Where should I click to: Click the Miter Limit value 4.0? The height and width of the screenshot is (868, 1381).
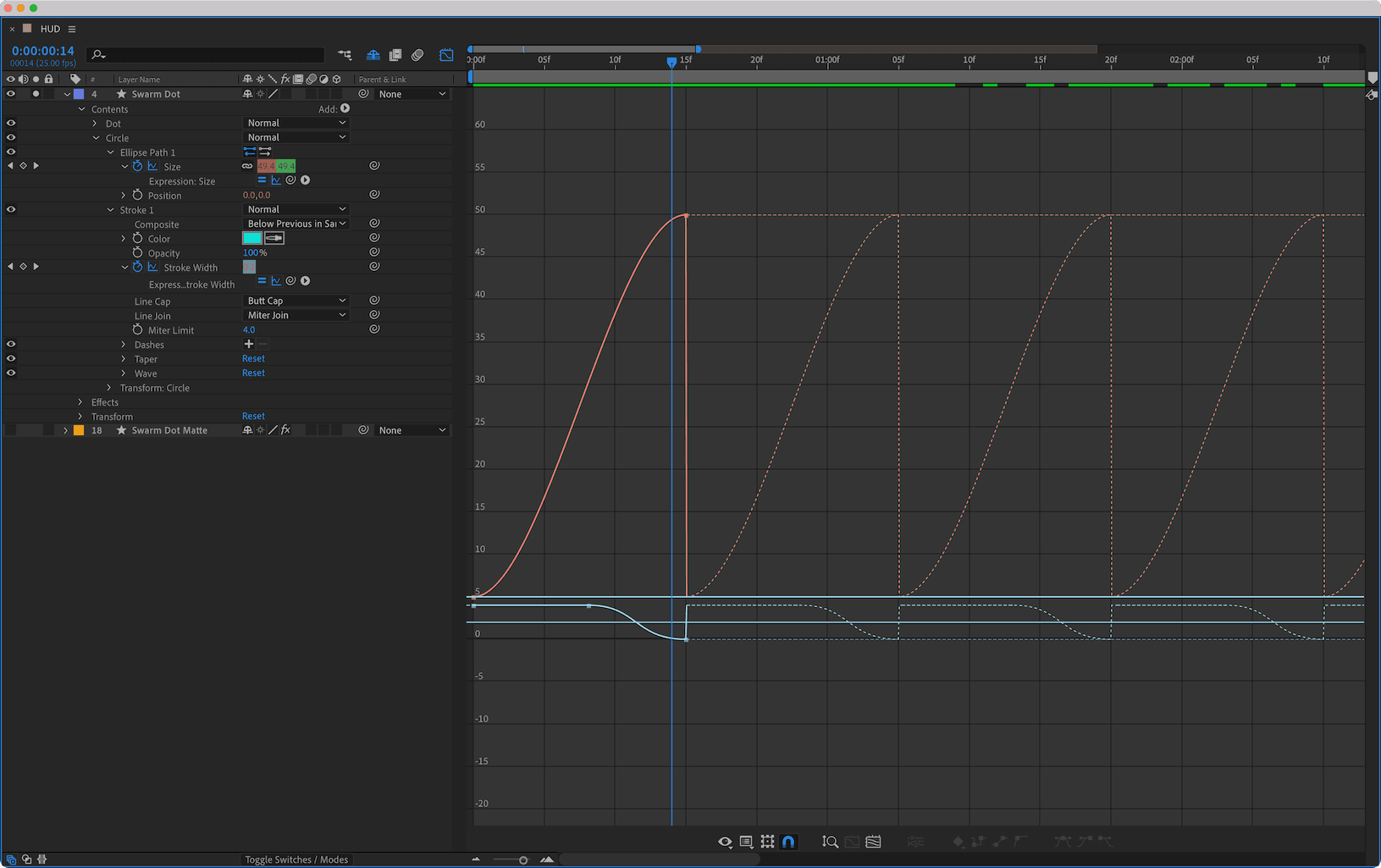[249, 330]
